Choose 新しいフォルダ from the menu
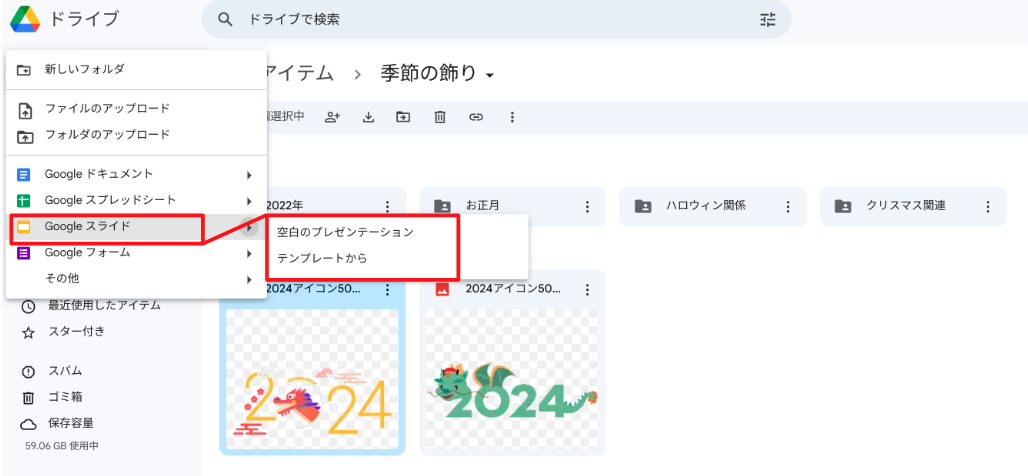Viewport: 1028px width, 476px height. tap(136, 69)
